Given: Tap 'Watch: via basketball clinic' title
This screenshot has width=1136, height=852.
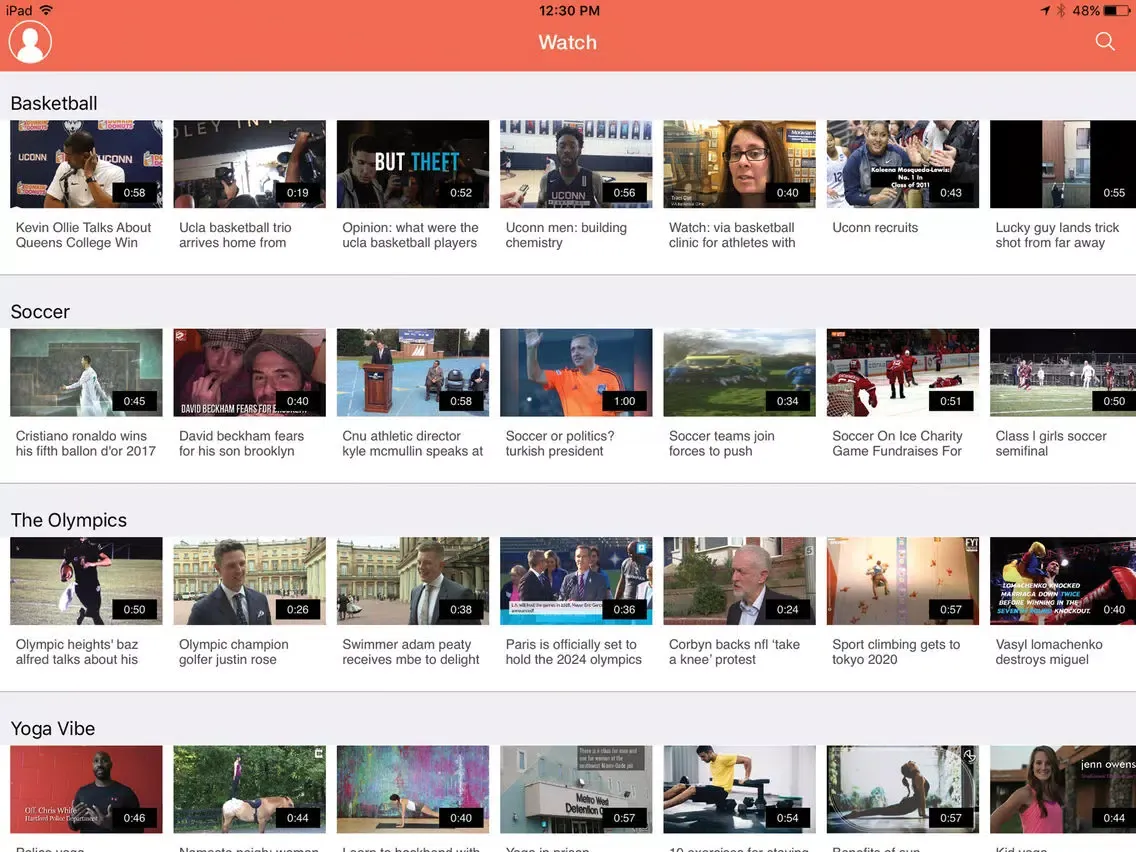Looking at the screenshot, I should (732, 235).
